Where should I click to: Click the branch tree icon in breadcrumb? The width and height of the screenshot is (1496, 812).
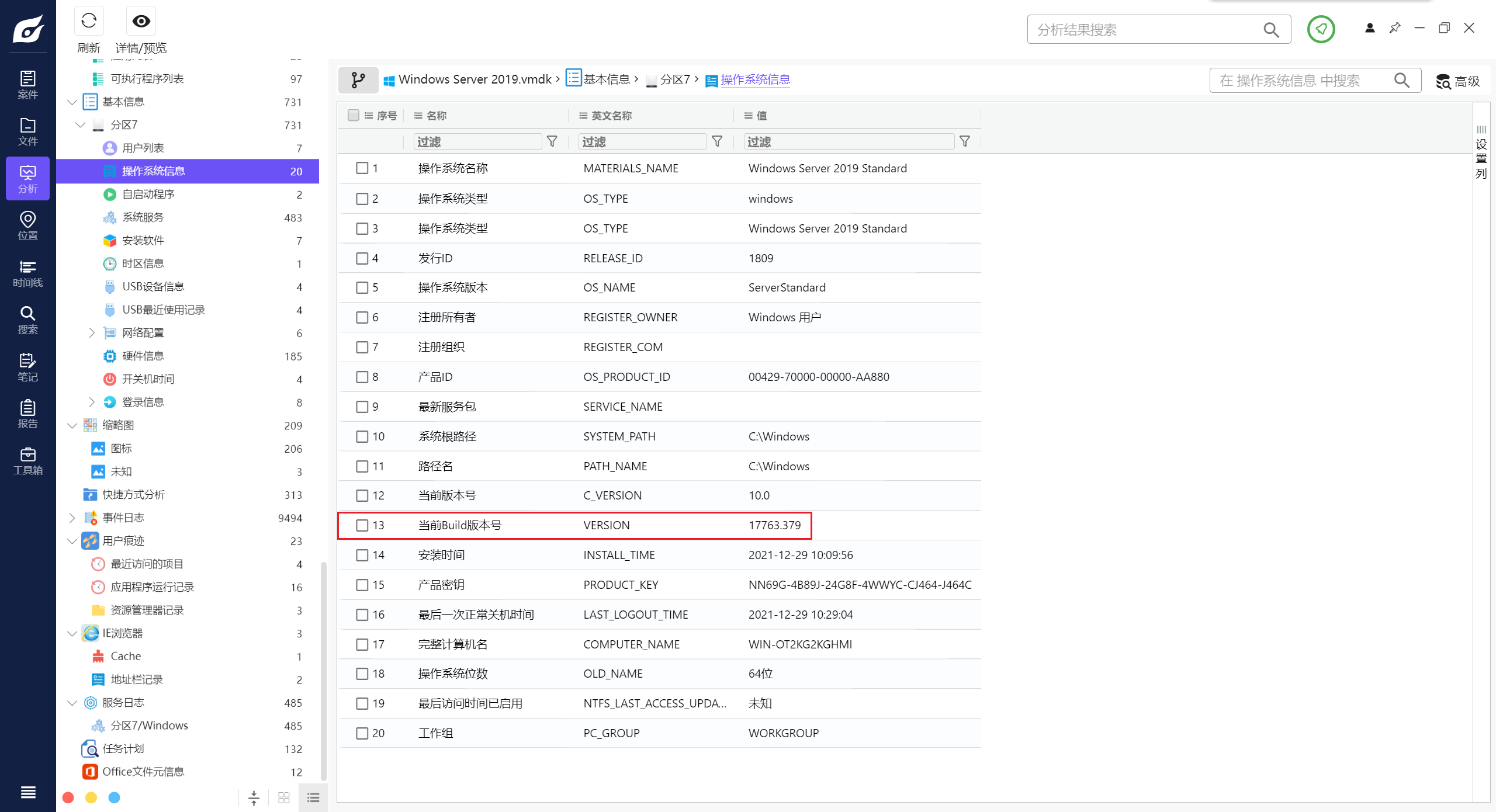click(358, 80)
